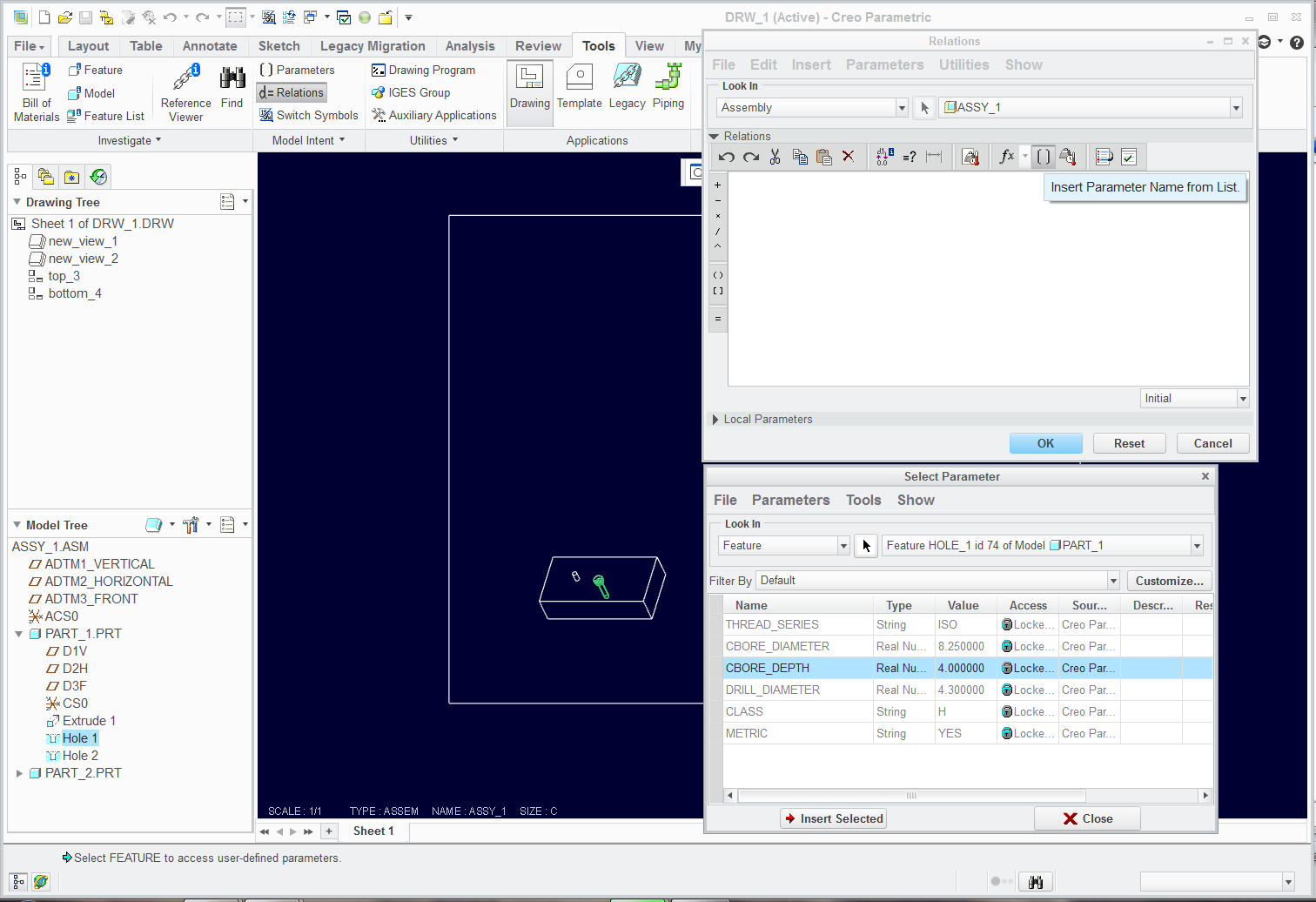Click the Copy icon in Relations toolbar
Viewport: 1316px width, 902px height.
800,157
